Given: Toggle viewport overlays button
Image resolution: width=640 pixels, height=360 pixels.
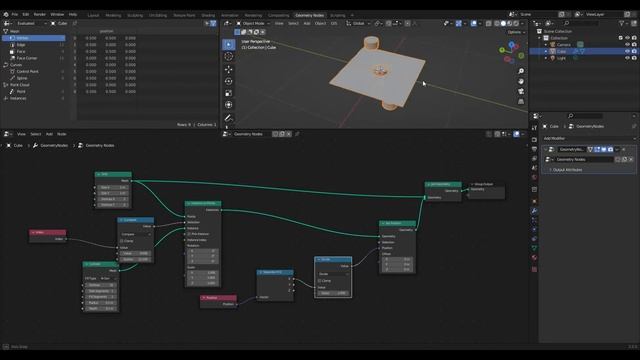Looking at the screenshot, I should click(473, 24).
